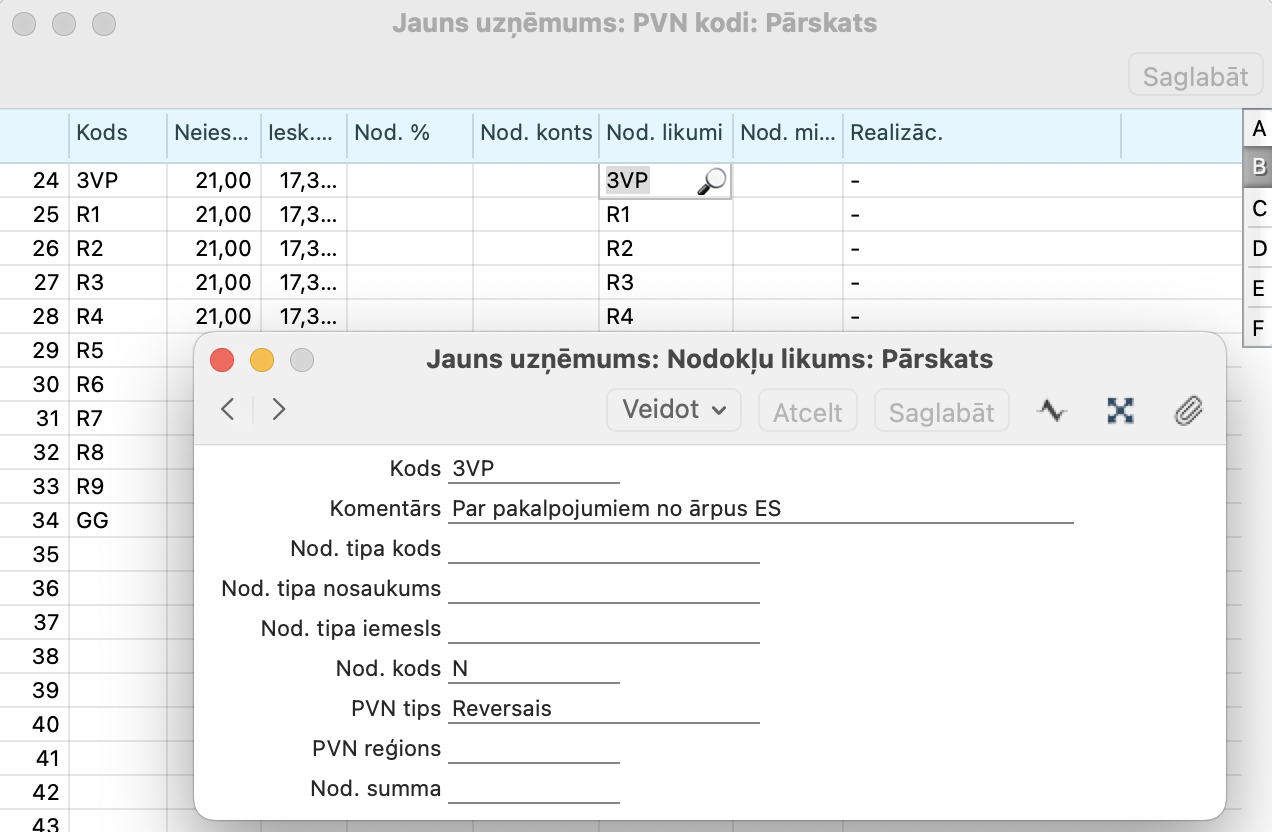Viewport: 1272px width, 832px height.
Task: Click the paperclip attachments icon
Action: coord(1187,410)
